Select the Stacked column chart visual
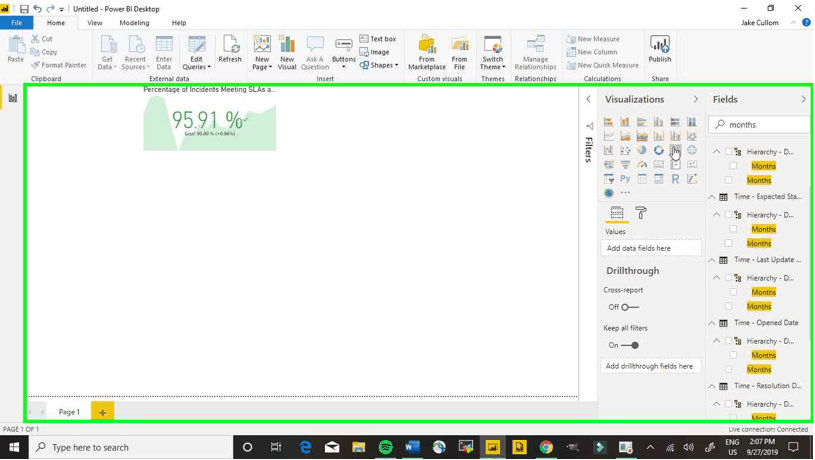 [x=625, y=122]
